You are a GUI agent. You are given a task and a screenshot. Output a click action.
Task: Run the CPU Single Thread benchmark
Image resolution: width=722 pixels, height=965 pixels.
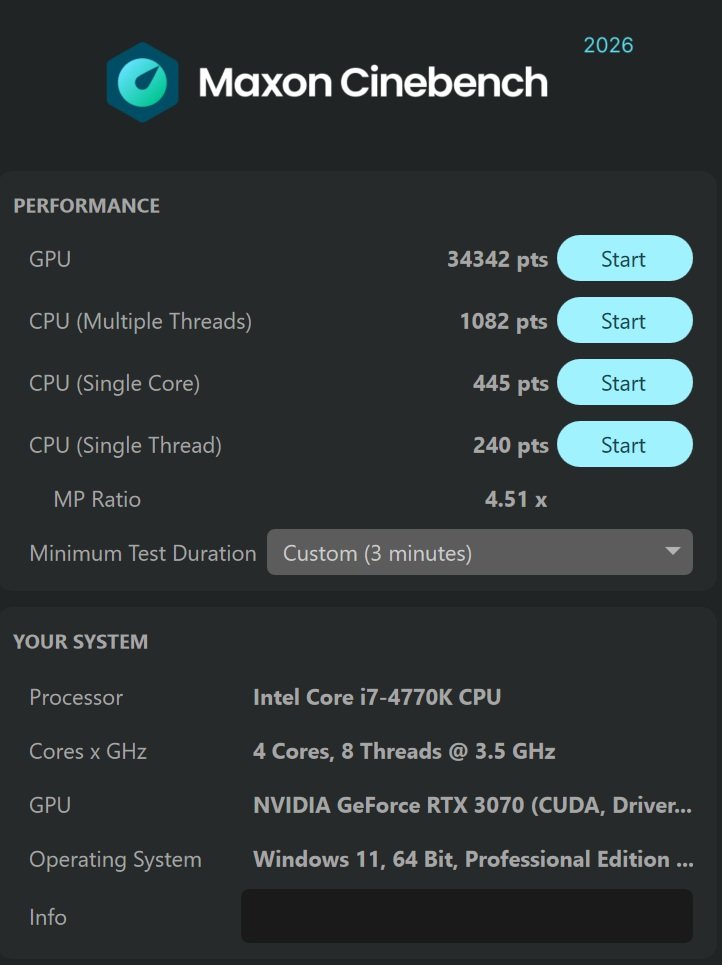pyautogui.click(x=624, y=445)
